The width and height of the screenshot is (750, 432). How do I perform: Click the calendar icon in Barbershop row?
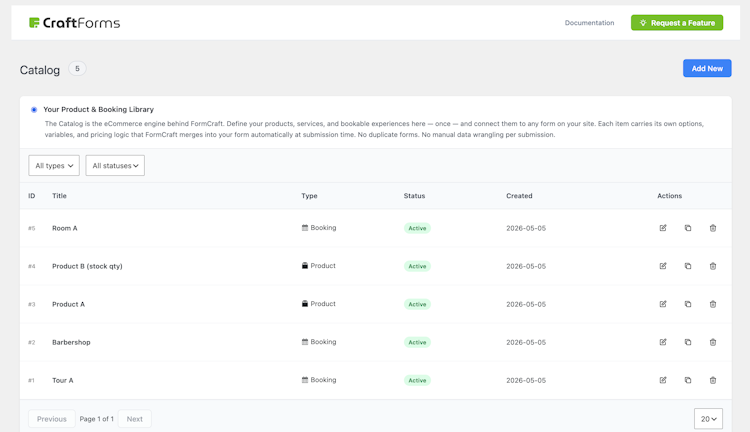pos(305,342)
